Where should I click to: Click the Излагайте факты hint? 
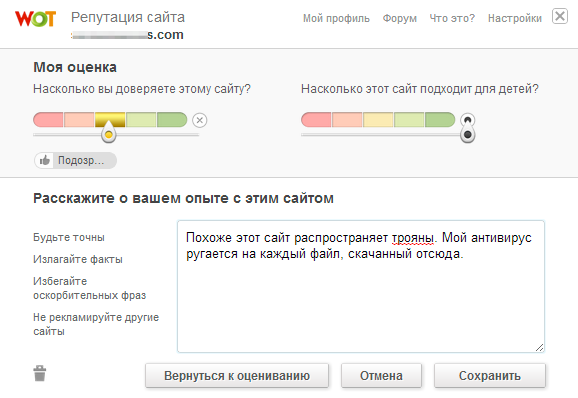[78, 259]
